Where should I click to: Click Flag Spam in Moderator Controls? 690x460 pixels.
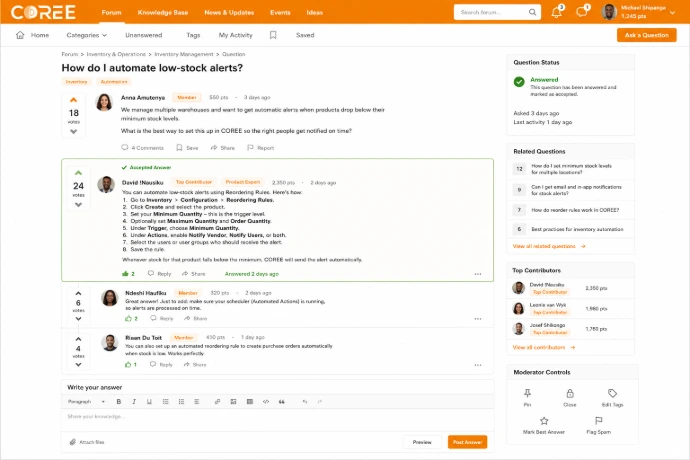598,425
